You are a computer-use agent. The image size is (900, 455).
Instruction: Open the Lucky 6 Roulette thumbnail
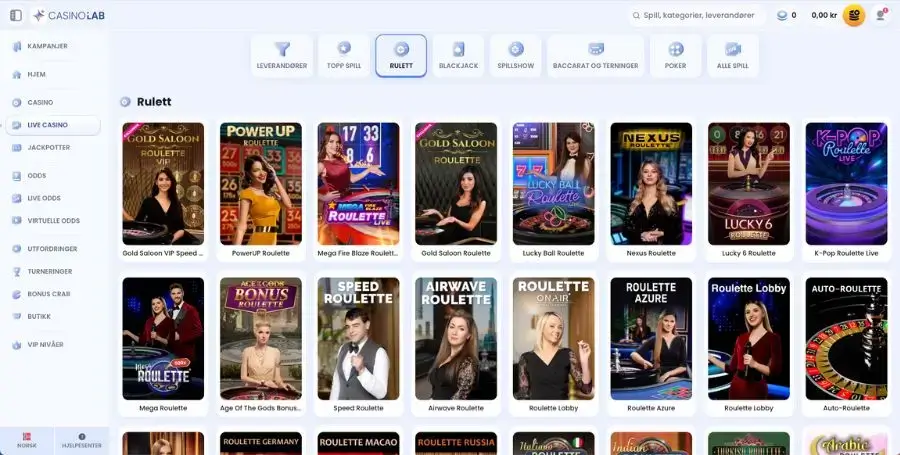(748, 184)
